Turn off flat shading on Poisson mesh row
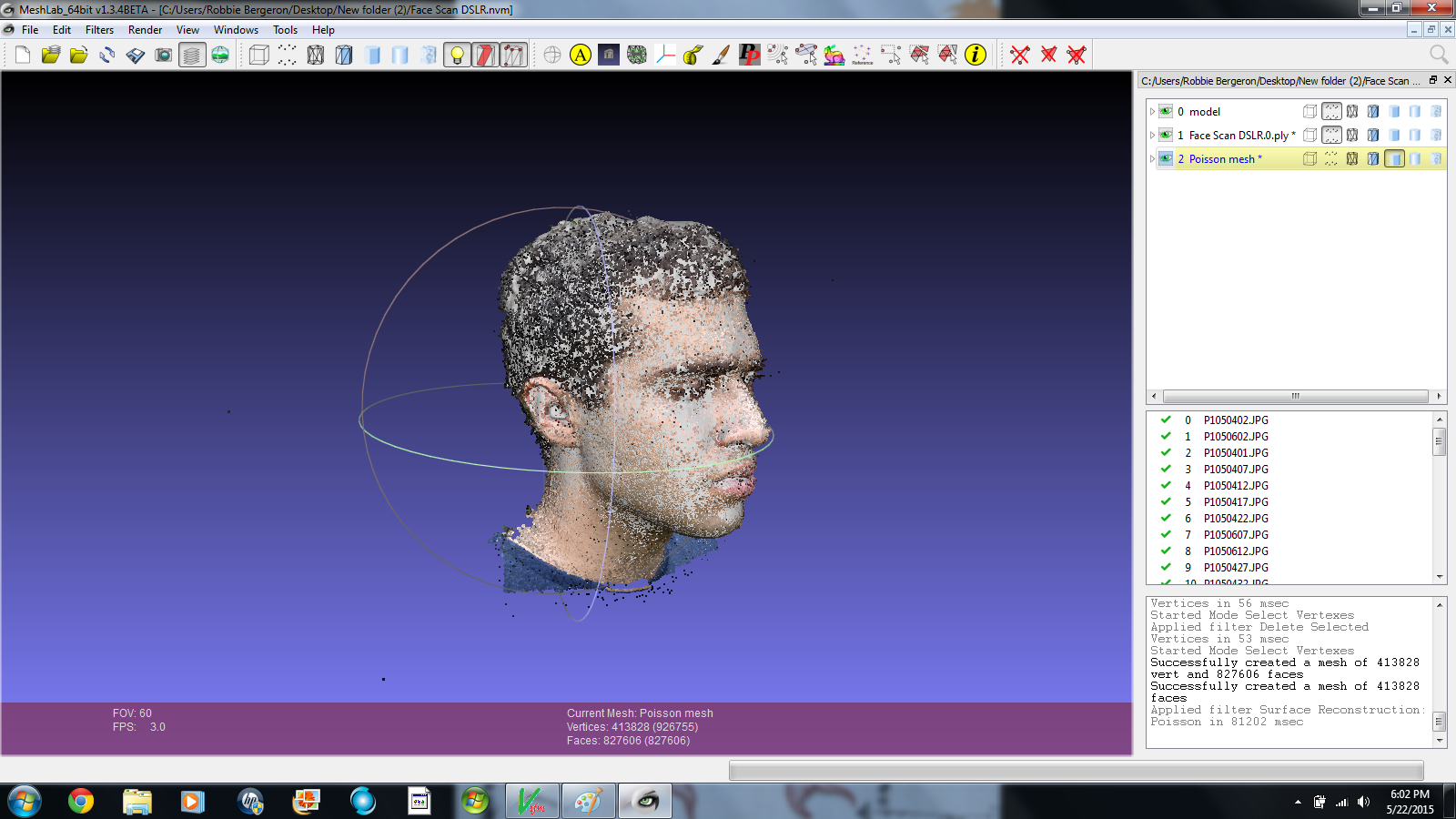The image size is (1456, 819). click(1394, 158)
